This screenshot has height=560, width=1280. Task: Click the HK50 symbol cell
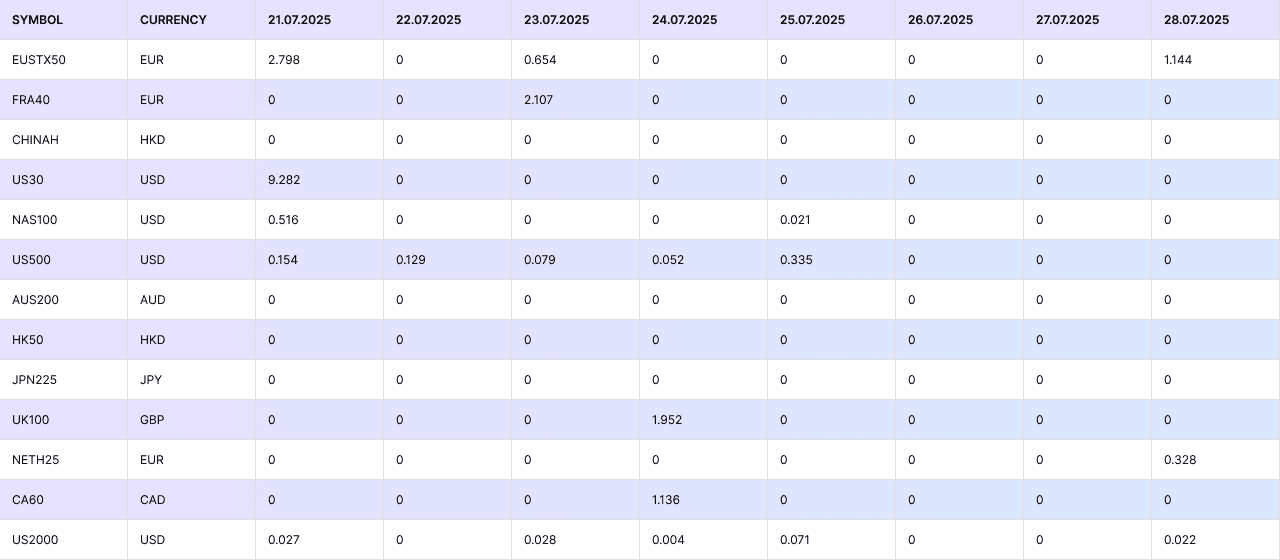point(64,340)
